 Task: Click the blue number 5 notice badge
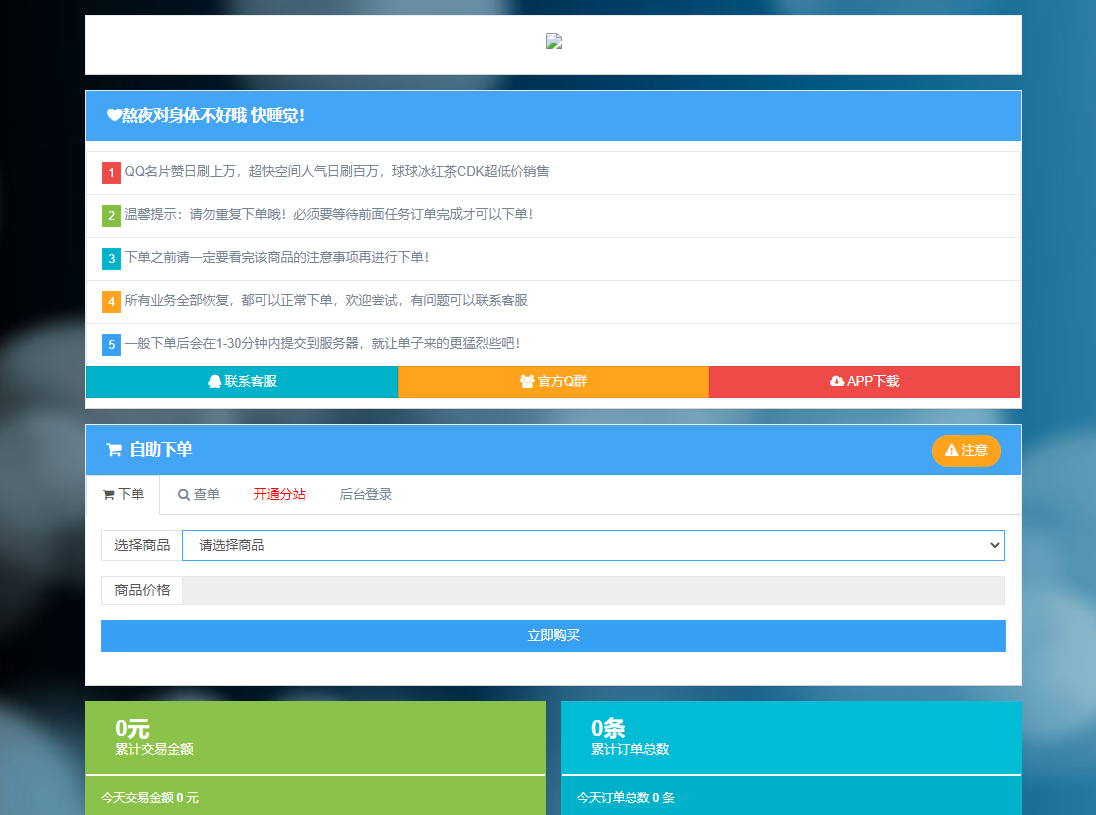click(x=111, y=345)
